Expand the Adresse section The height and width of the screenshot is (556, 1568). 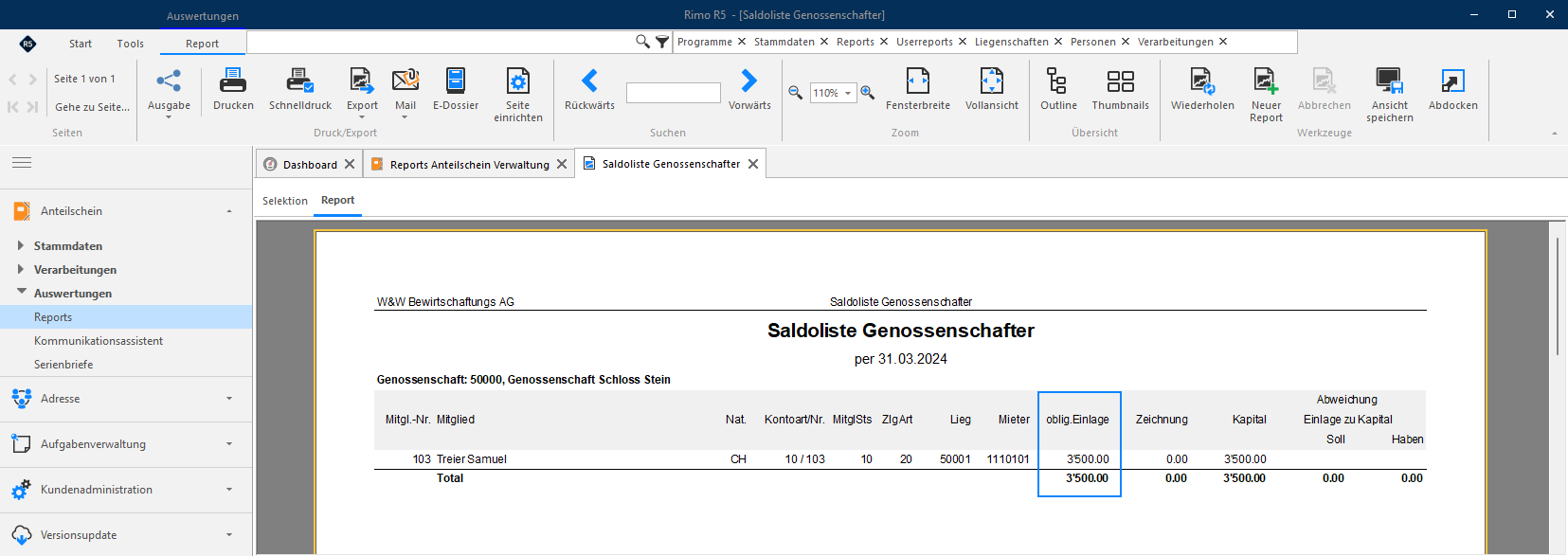[229, 399]
